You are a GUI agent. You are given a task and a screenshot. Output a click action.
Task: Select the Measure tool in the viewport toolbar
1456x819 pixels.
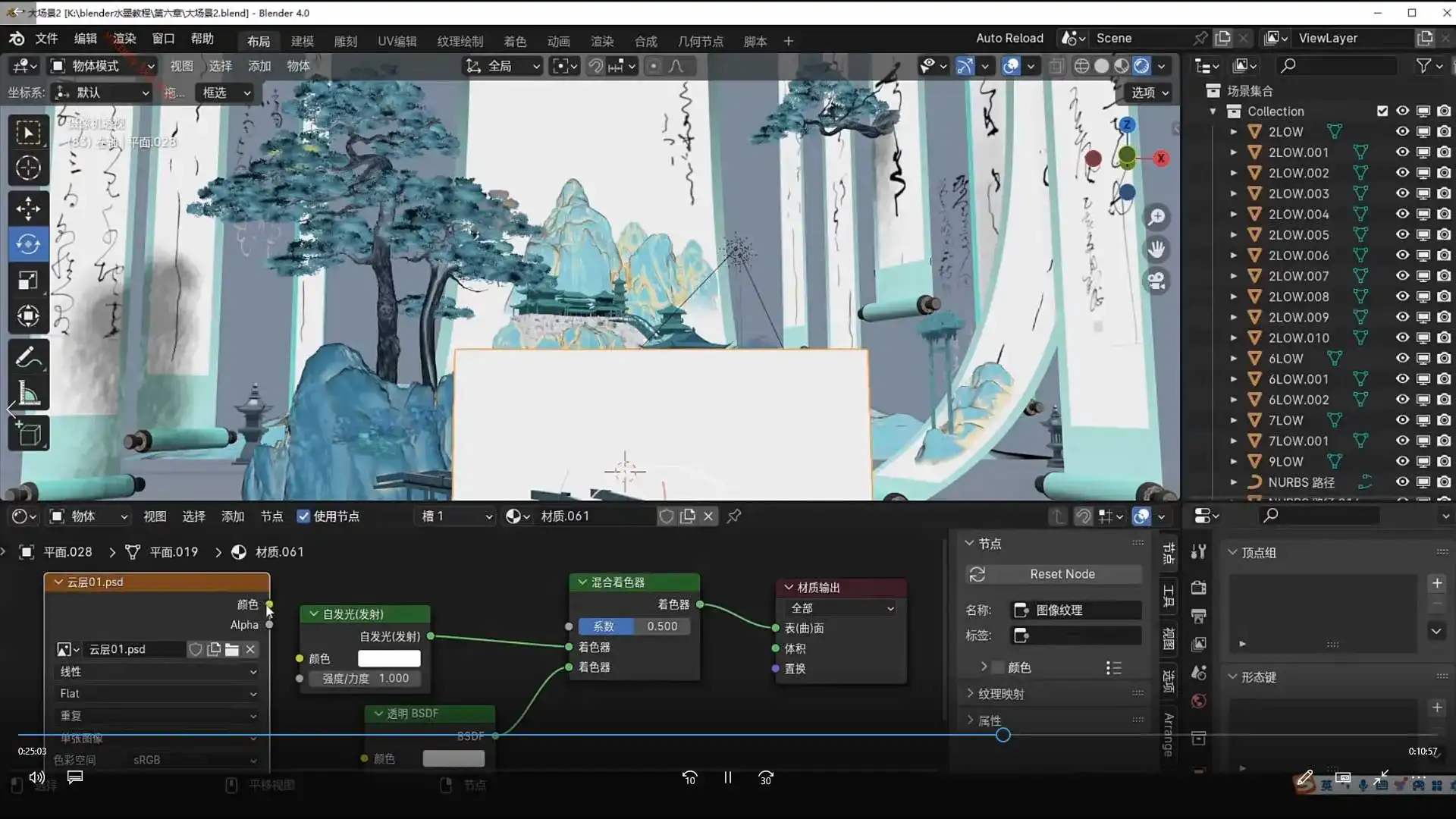[x=28, y=393]
